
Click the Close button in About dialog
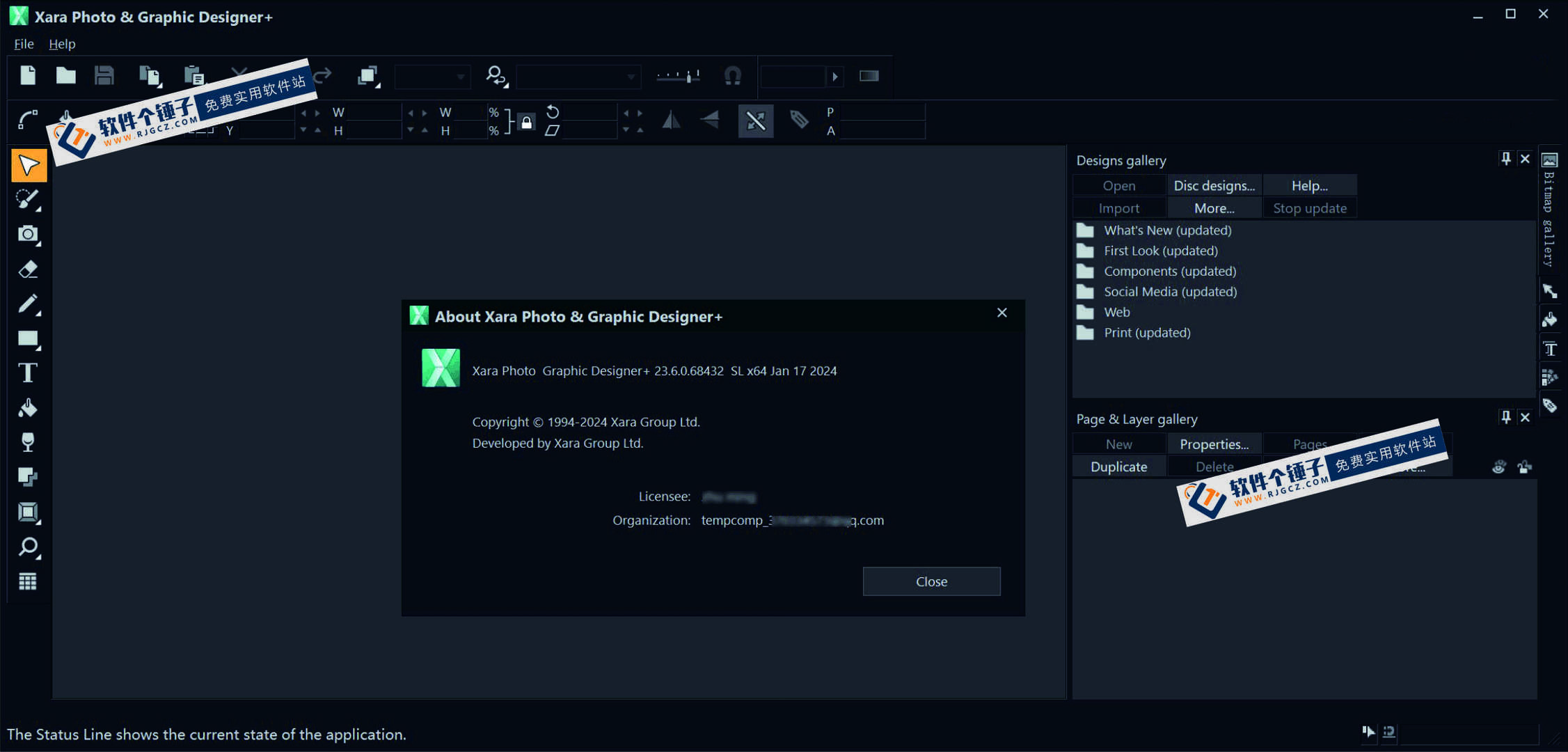click(931, 581)
